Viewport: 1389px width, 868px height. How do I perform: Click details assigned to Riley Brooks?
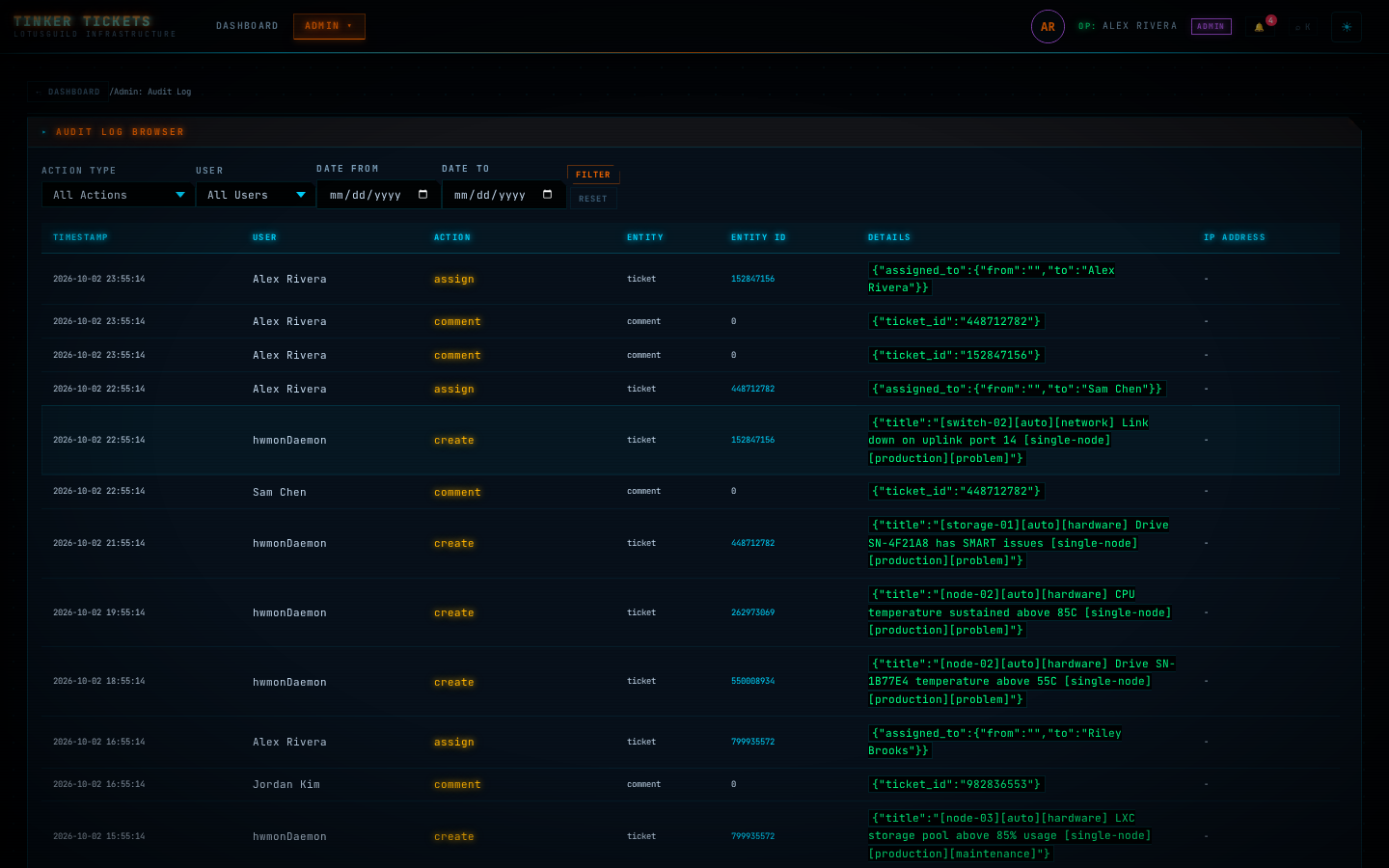pyautogui.click(x=995, y=742)
